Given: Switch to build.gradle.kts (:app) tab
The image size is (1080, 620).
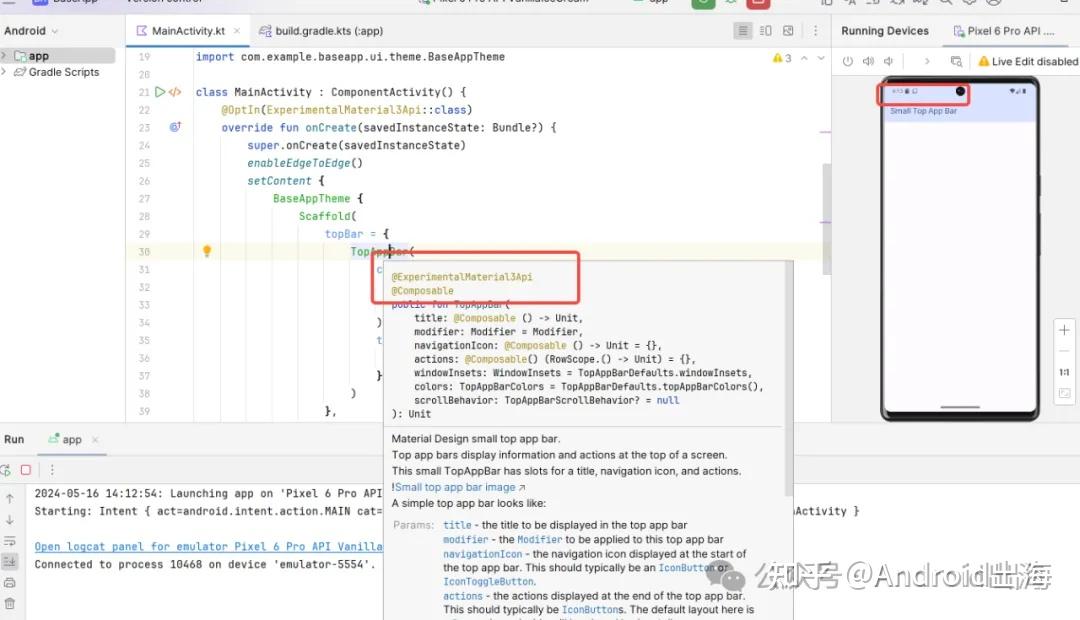Looking at the screenshot, I should point(320,31).
